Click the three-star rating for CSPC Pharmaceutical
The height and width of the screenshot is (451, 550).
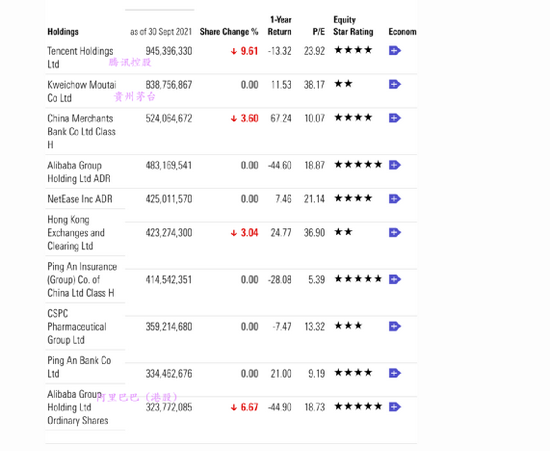point(348,326)
